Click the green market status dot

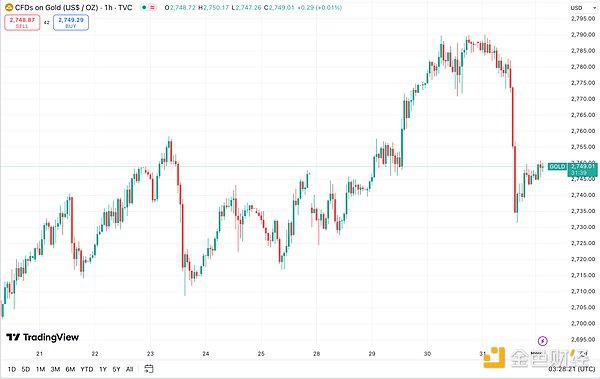coord(144,7)
